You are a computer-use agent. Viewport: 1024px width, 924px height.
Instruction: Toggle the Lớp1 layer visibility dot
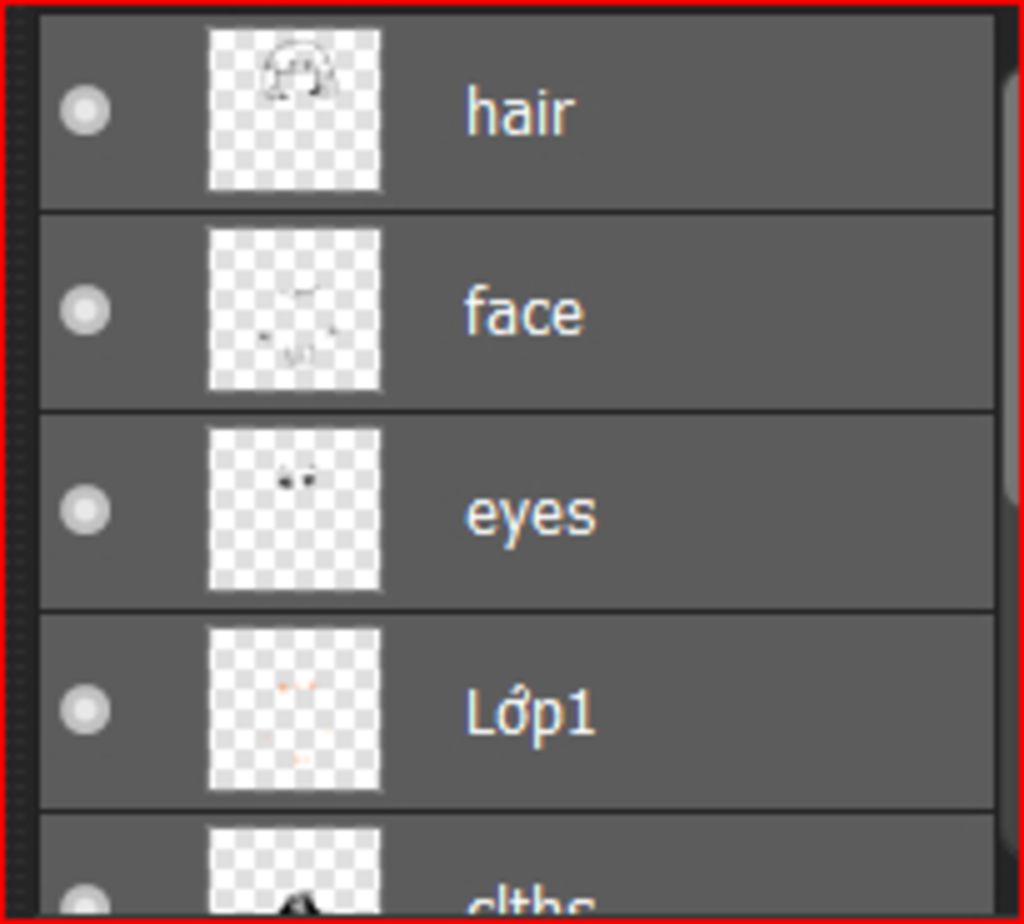(x=85, y=710)
